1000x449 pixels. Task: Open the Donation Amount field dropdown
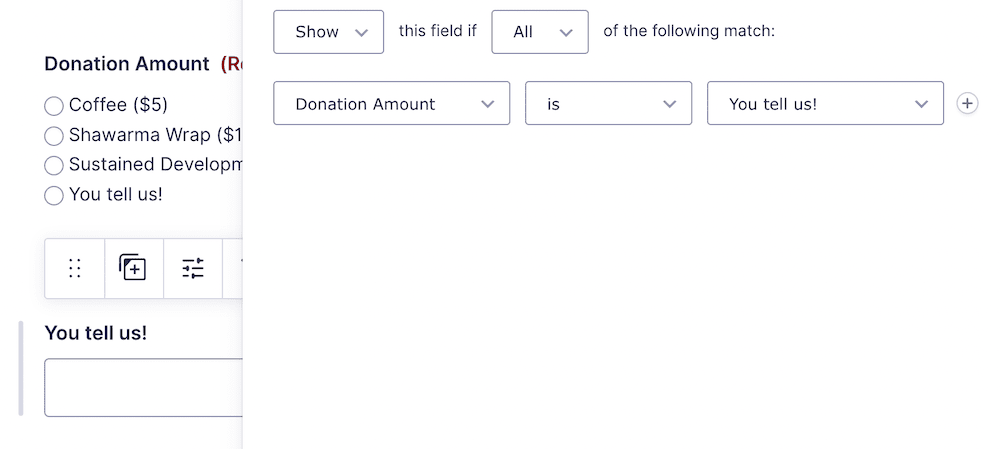pos(391,103)
